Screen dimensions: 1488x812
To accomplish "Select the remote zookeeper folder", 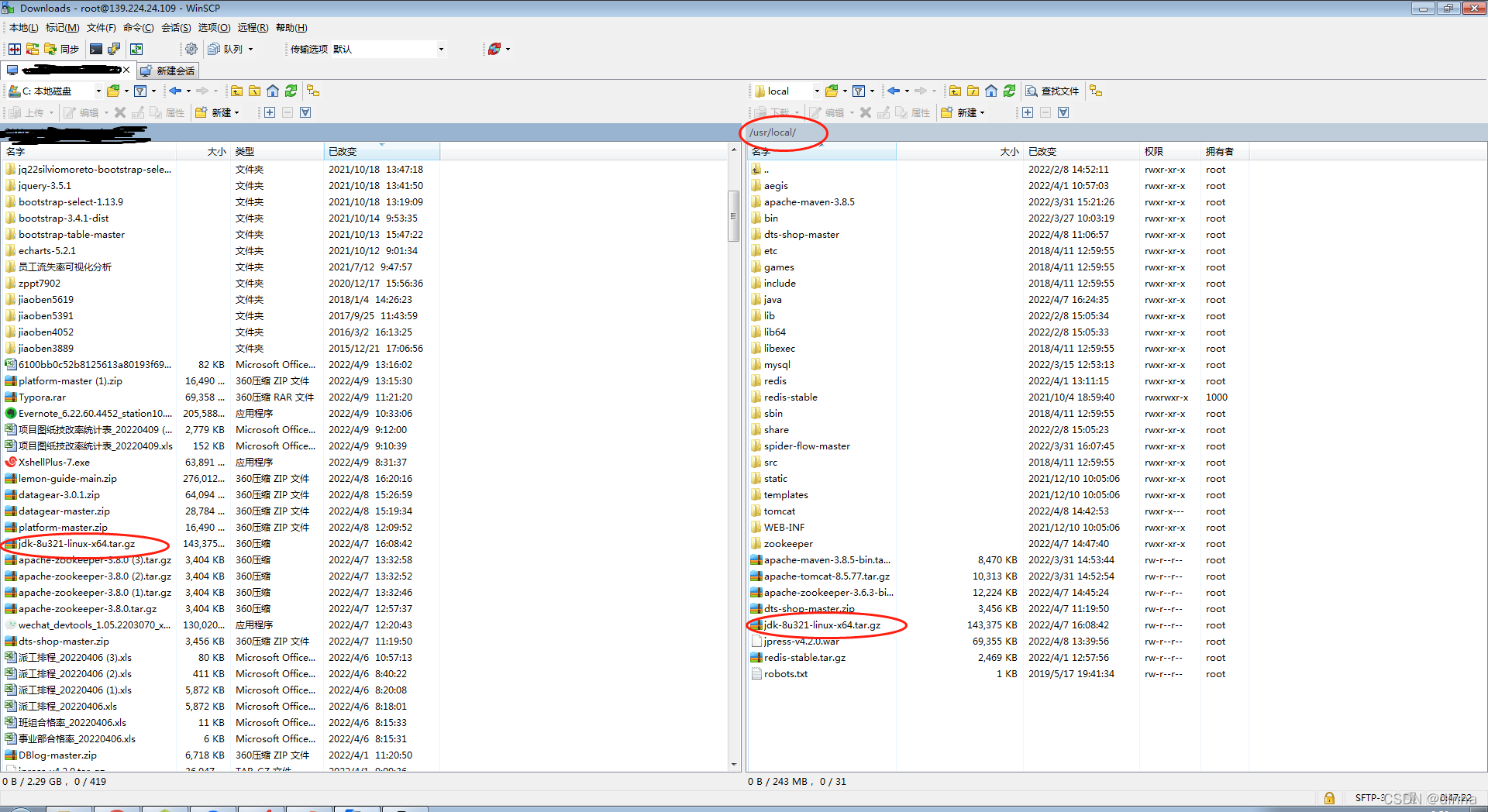I will point(788,544).
